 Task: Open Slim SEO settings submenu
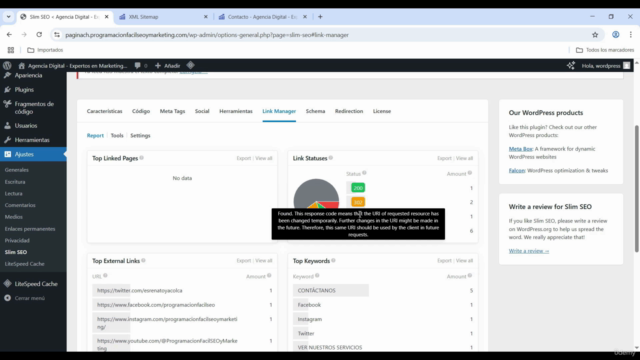(x=16, y=252)
